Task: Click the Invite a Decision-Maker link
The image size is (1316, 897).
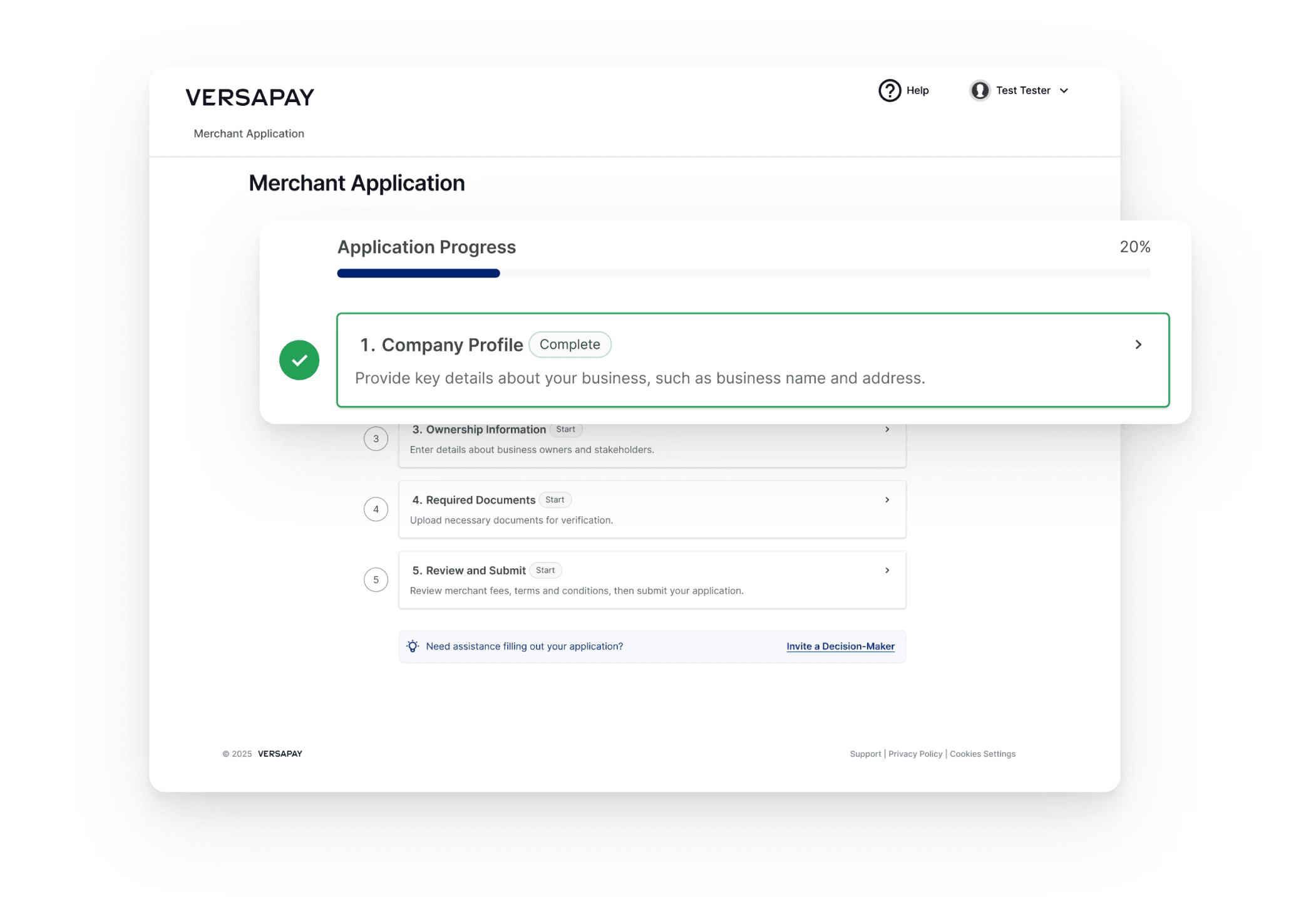Action: [840, 646]
